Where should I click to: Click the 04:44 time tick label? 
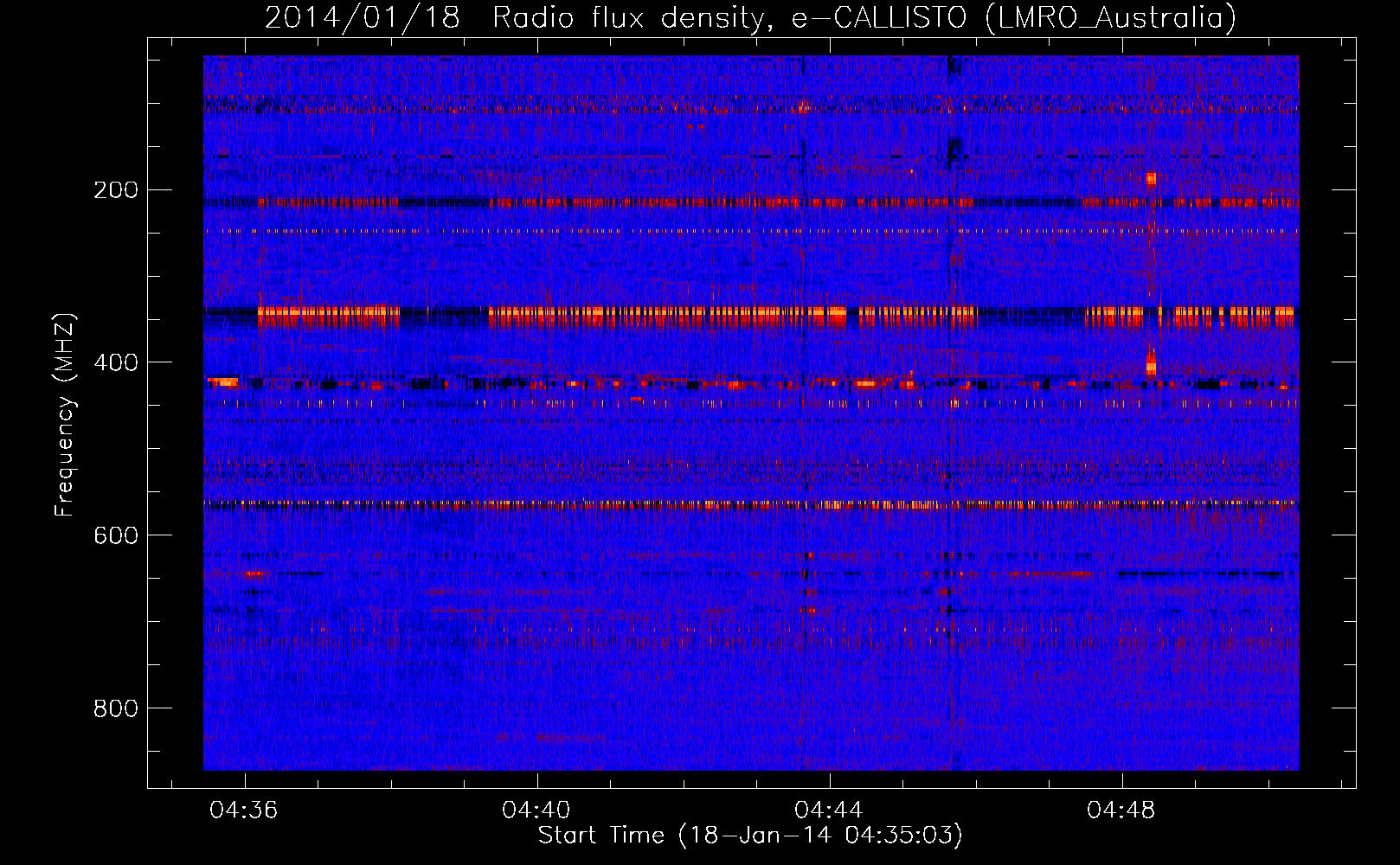point(829,811)
